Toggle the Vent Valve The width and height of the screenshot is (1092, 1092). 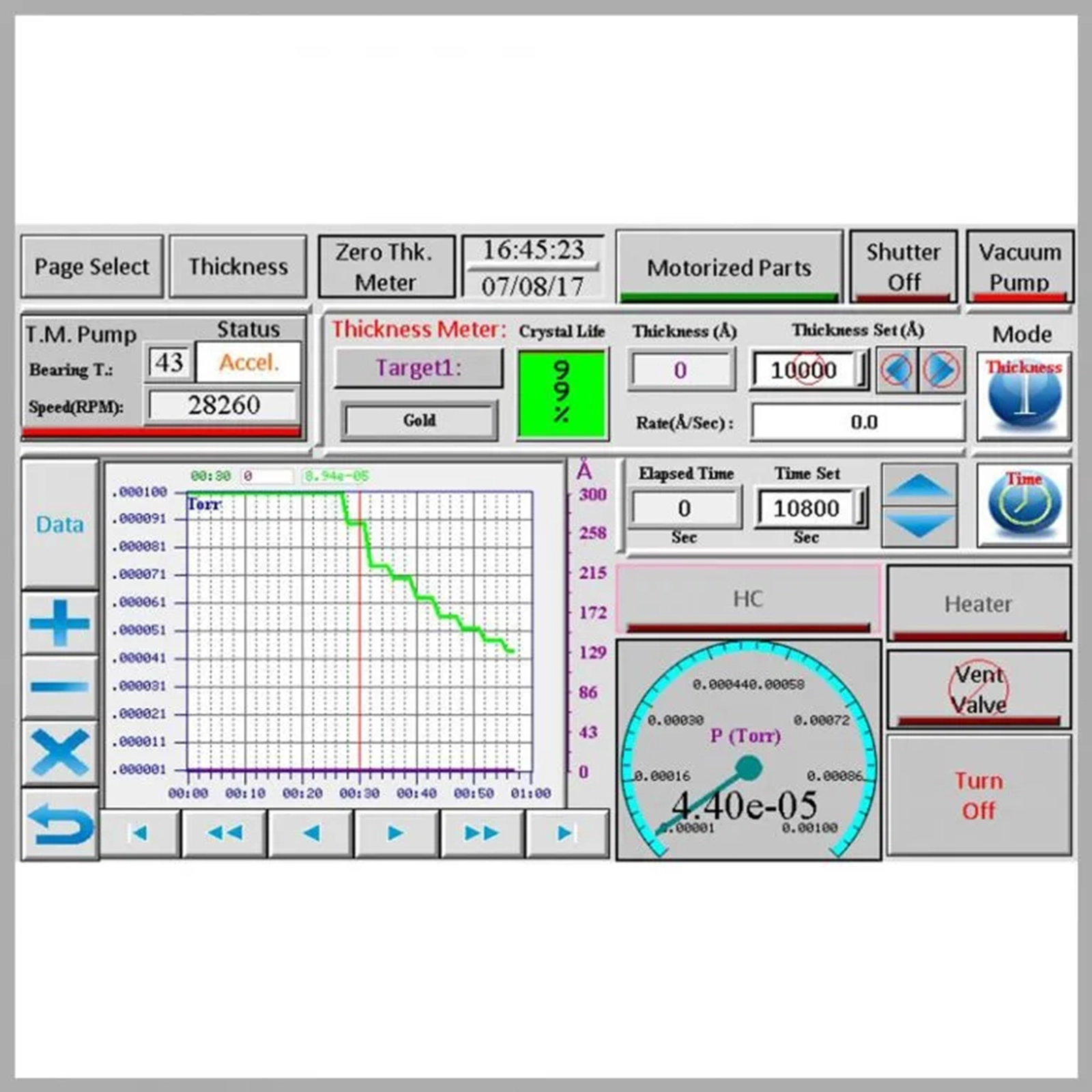[978, 689]
